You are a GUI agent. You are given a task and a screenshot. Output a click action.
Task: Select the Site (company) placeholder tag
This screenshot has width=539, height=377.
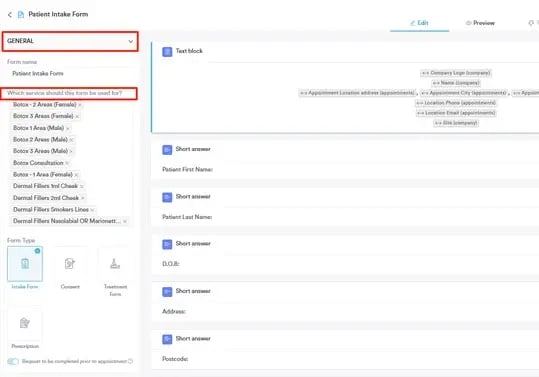click(x=456, y=123)
